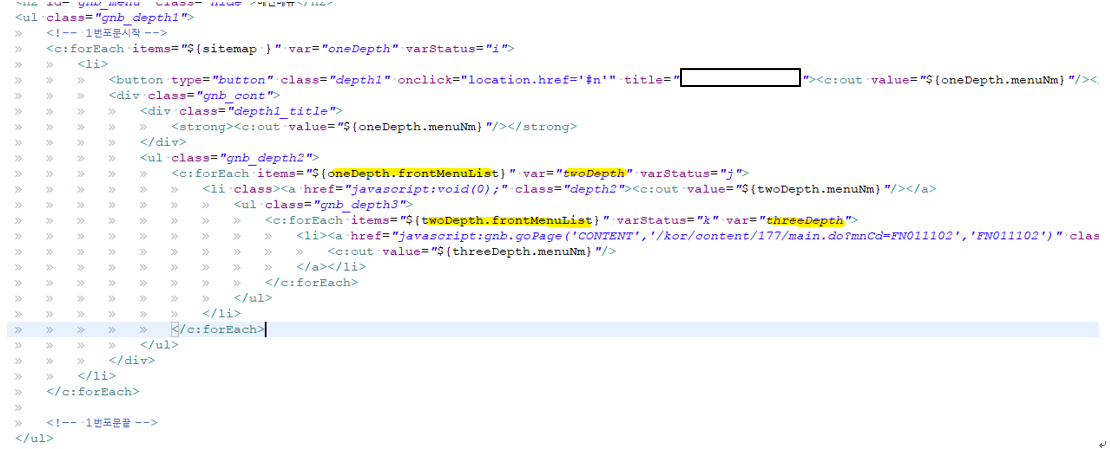Click the closing </a></li> tags
The width and height of the screenshot is (1110, 449).
[x=331, y=267]
